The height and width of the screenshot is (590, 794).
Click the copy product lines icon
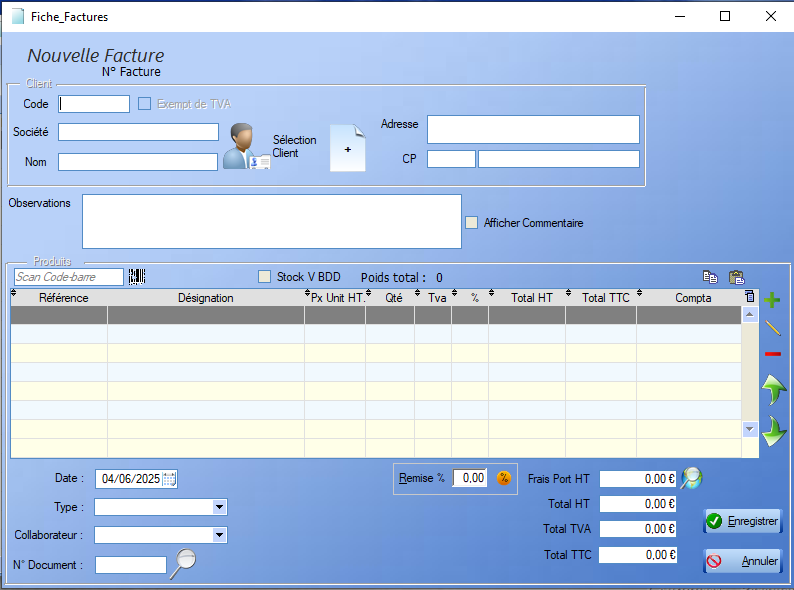(x=710, y=277)
